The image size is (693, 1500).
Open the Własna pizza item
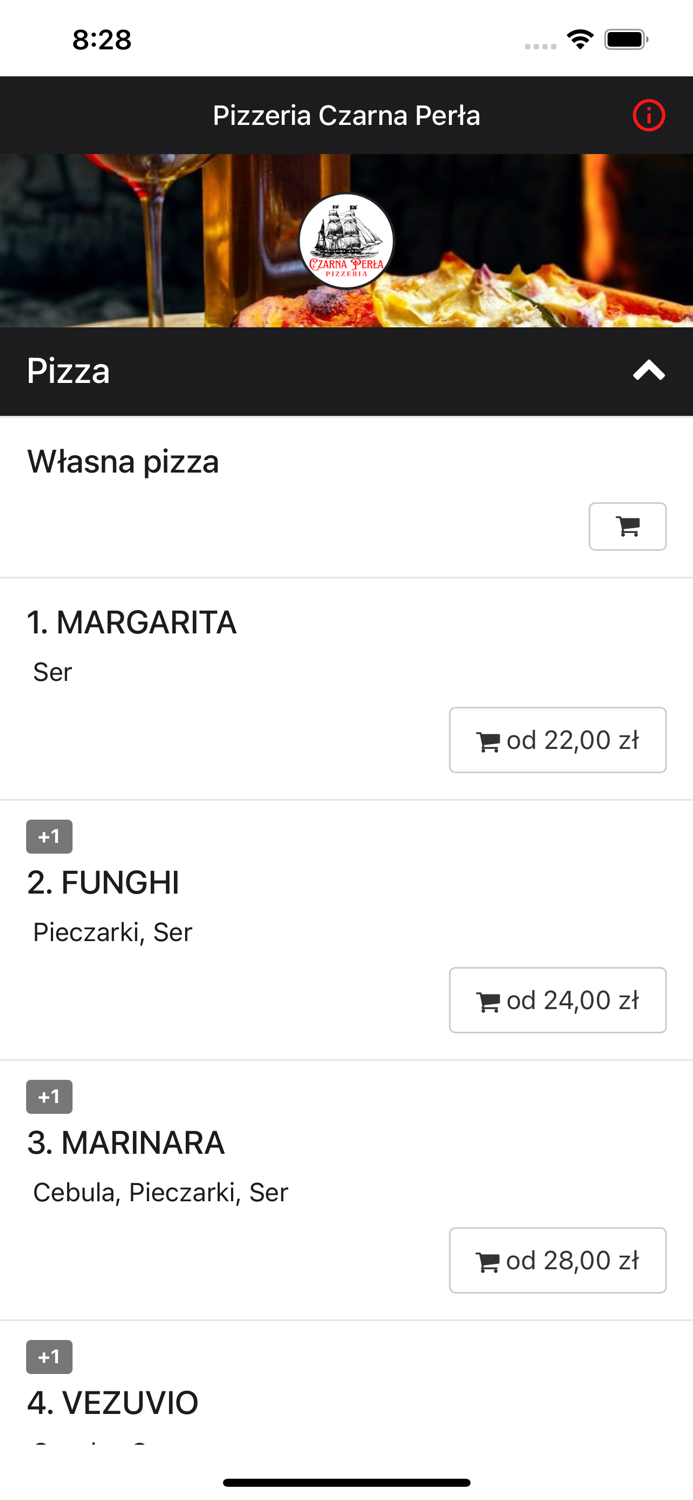122,461
